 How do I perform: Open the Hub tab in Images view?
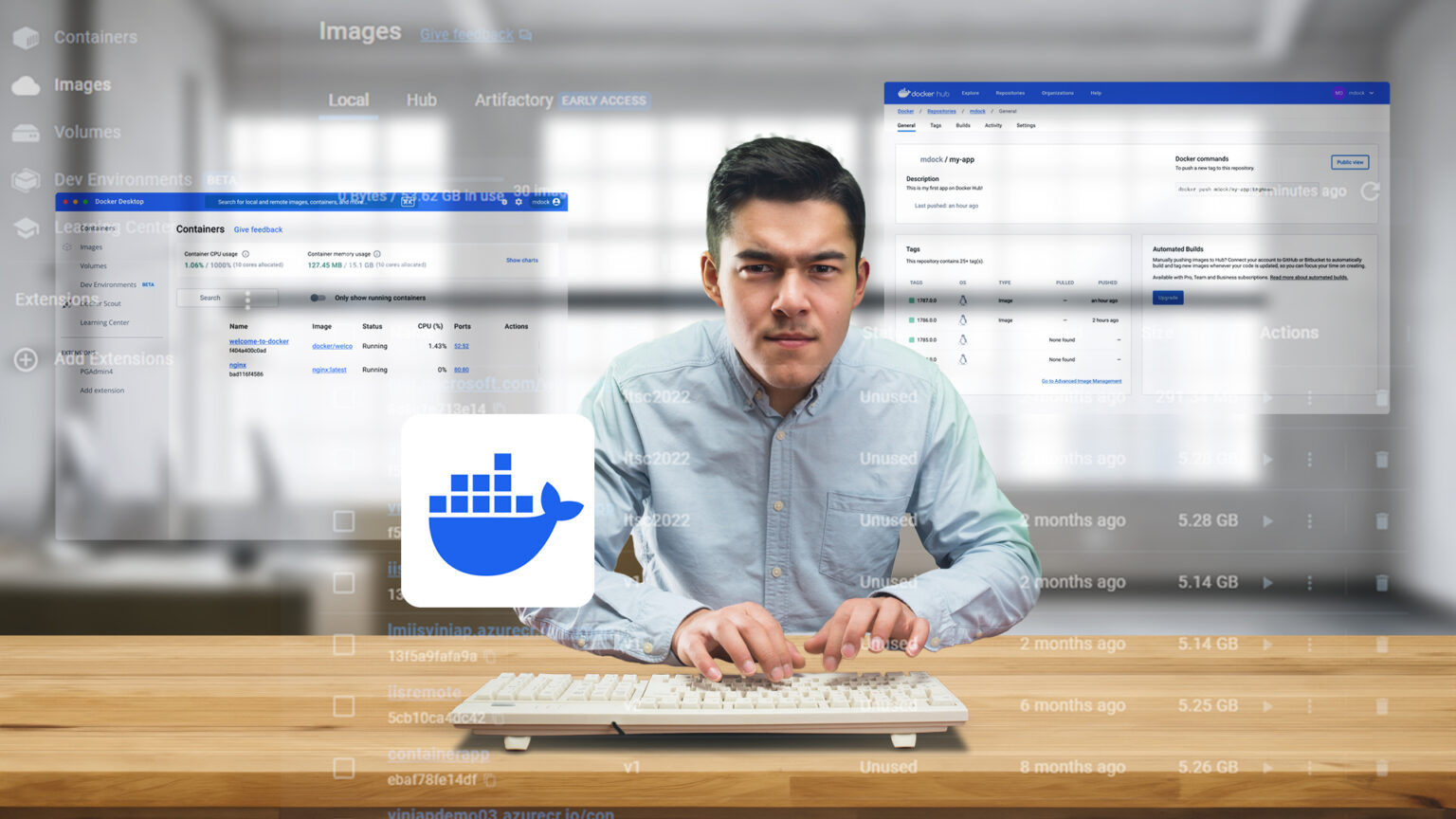tap(421, 100)
